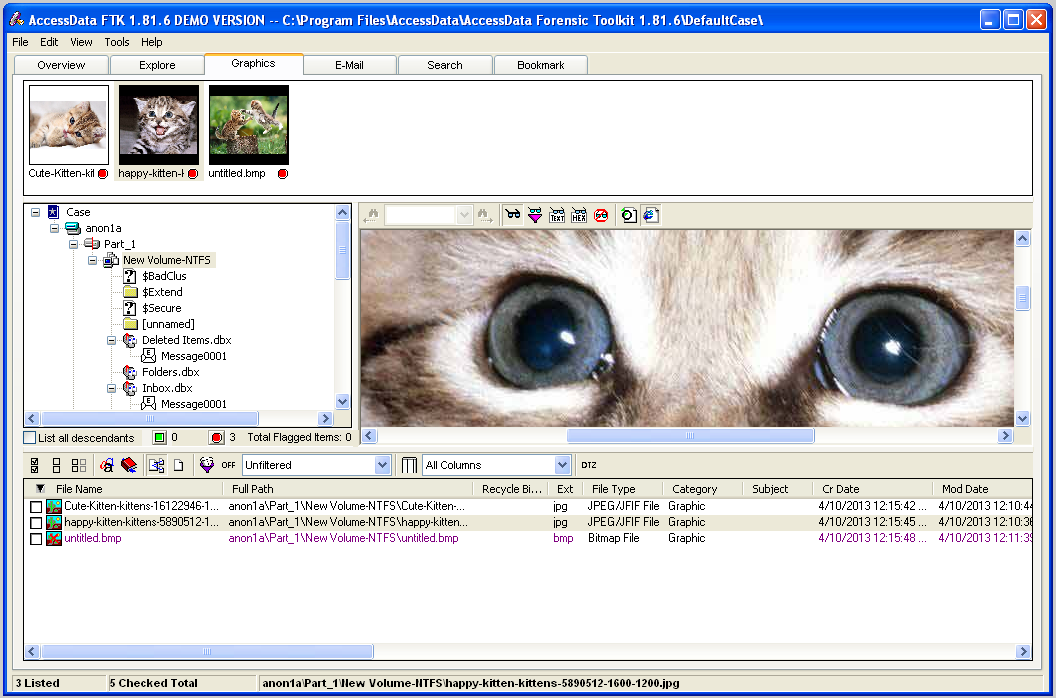Open the Tools menu
The width and height of the screenshot is (1056, 698).
pos(117,42)
